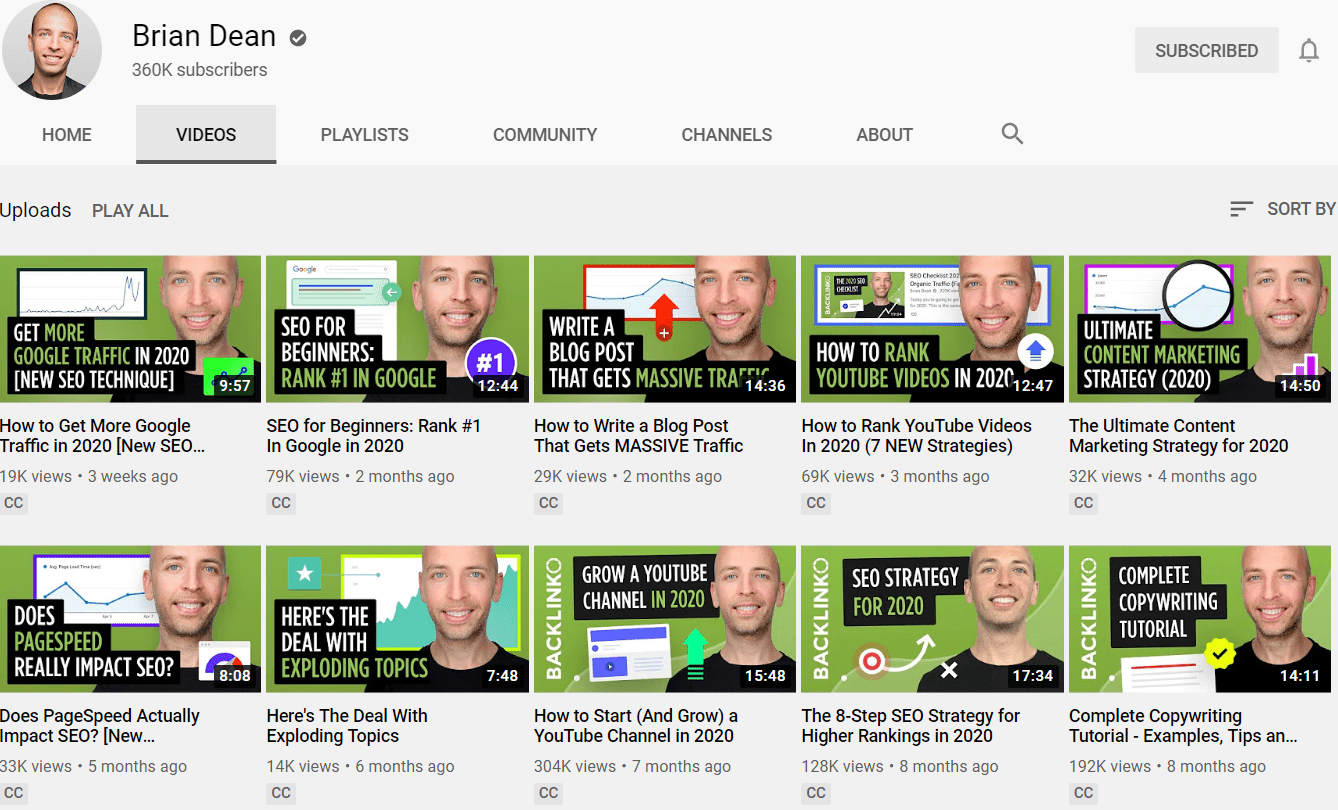Click the CC badge under PageSpeed video
1338x810 pixels.
14,793
